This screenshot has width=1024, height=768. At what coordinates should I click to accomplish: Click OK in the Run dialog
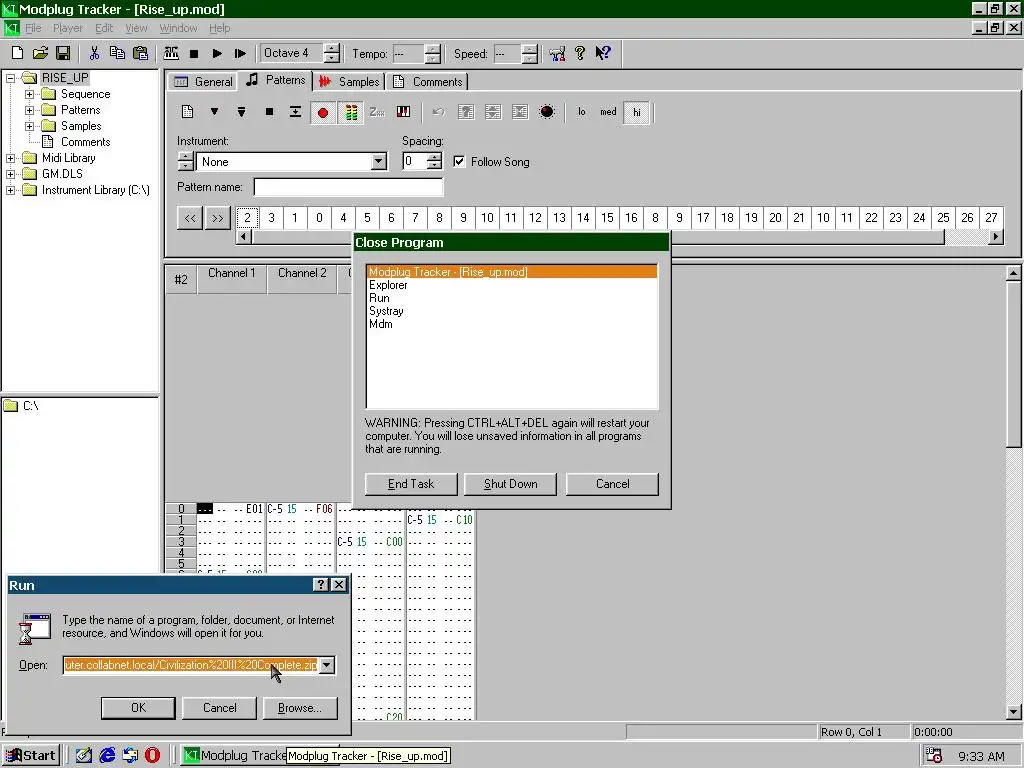pyautogui.click(x=138, y=708)
